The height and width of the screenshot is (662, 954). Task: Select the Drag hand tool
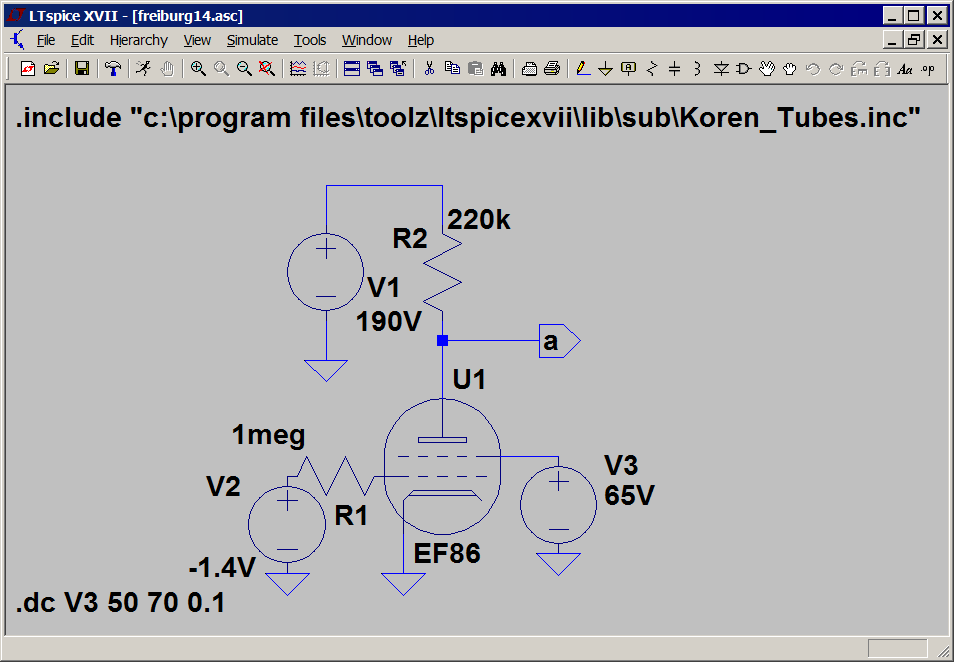(790, 69)
